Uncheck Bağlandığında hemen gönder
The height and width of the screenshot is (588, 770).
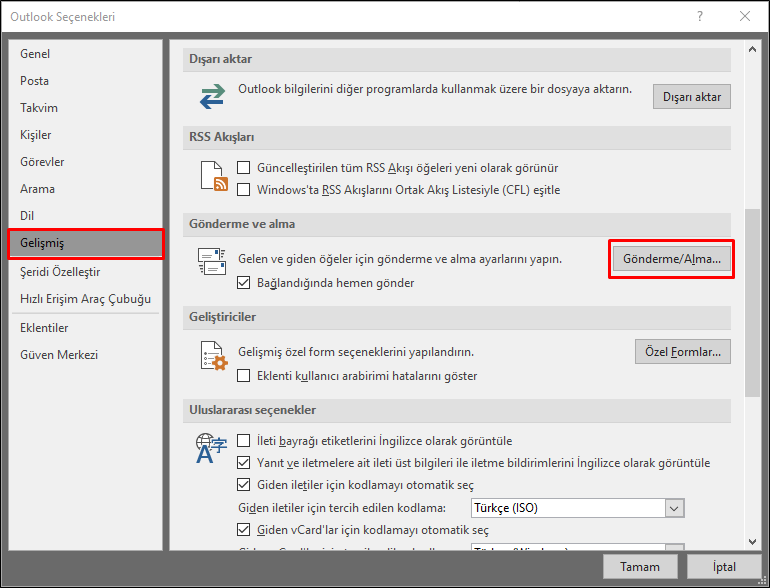pos(244,282)
